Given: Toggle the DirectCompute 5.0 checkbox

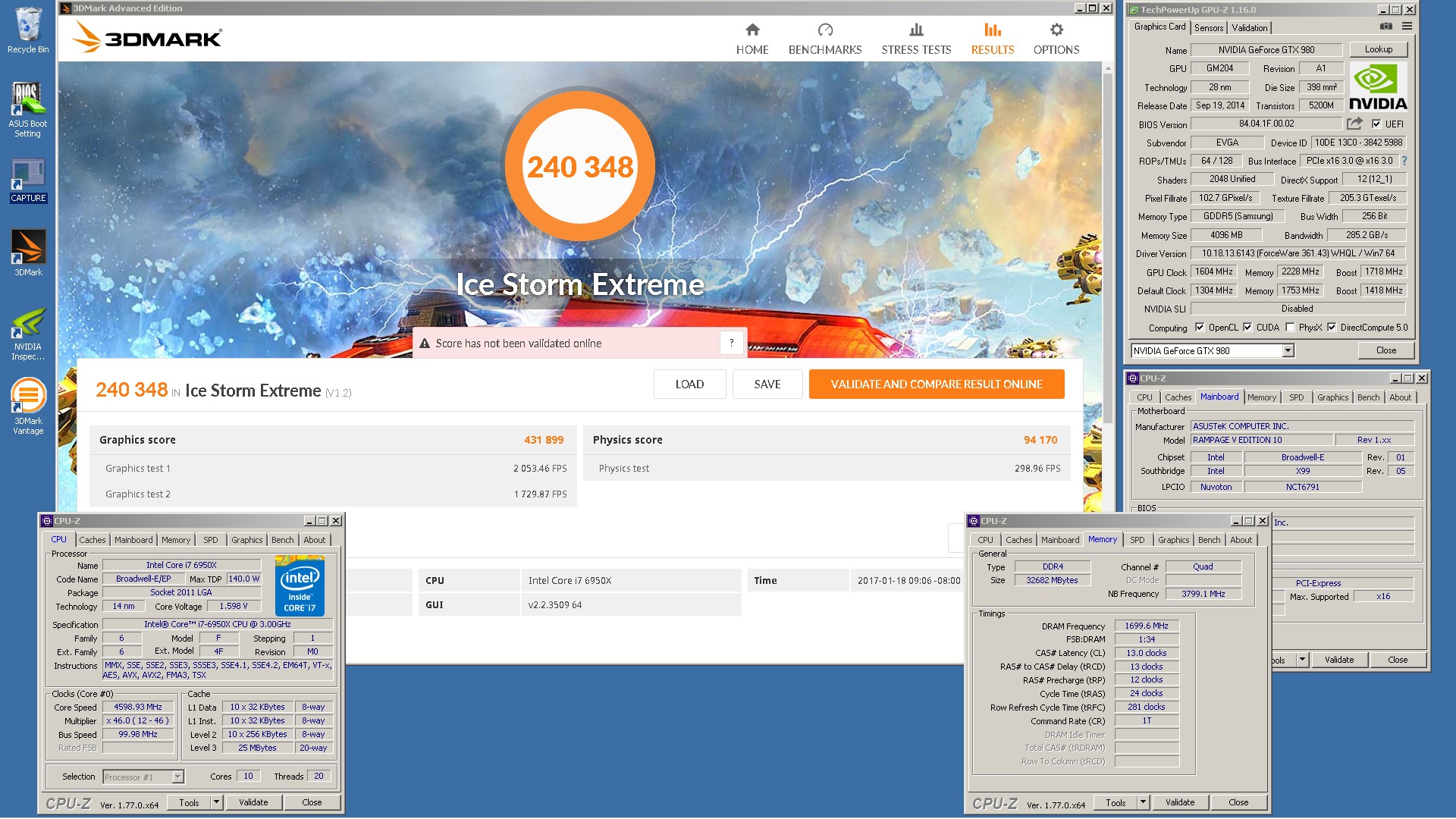Looking at the screenshot, I should point(1332,328).
